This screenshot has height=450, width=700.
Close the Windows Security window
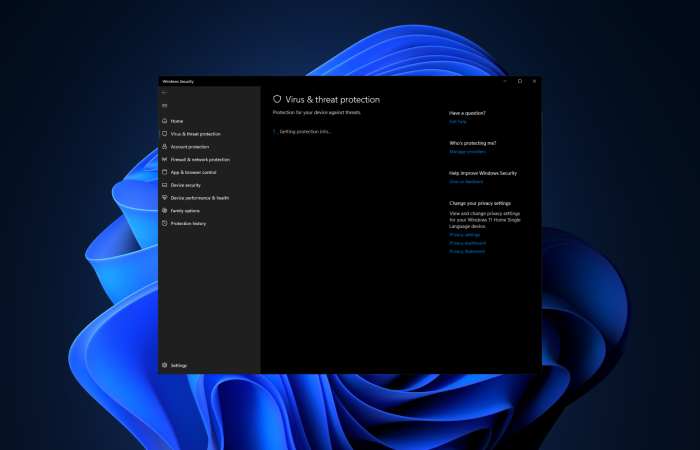click(x=534, y=81)
